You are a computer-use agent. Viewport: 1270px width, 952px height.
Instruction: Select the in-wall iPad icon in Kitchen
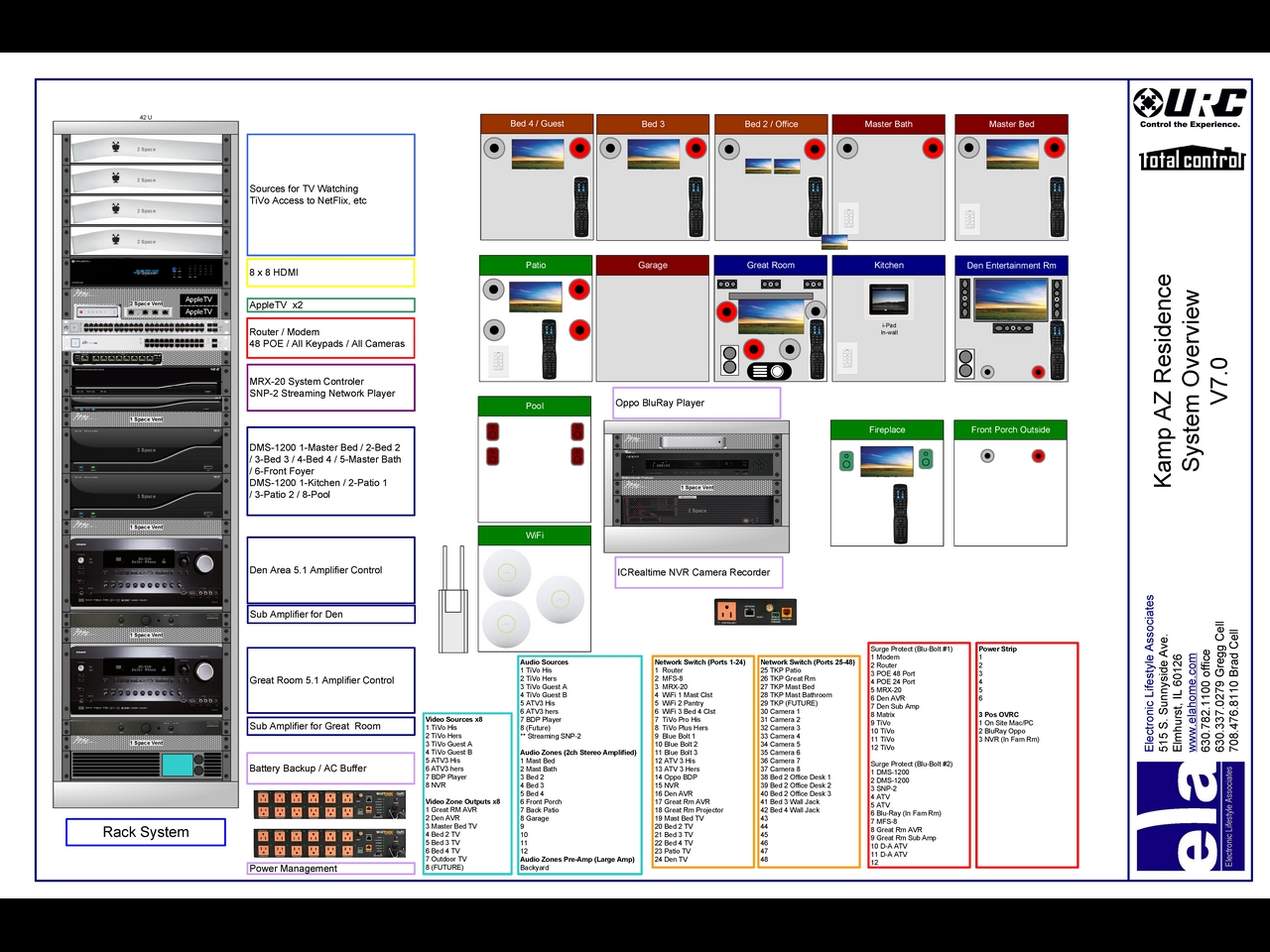pos(889,299)
